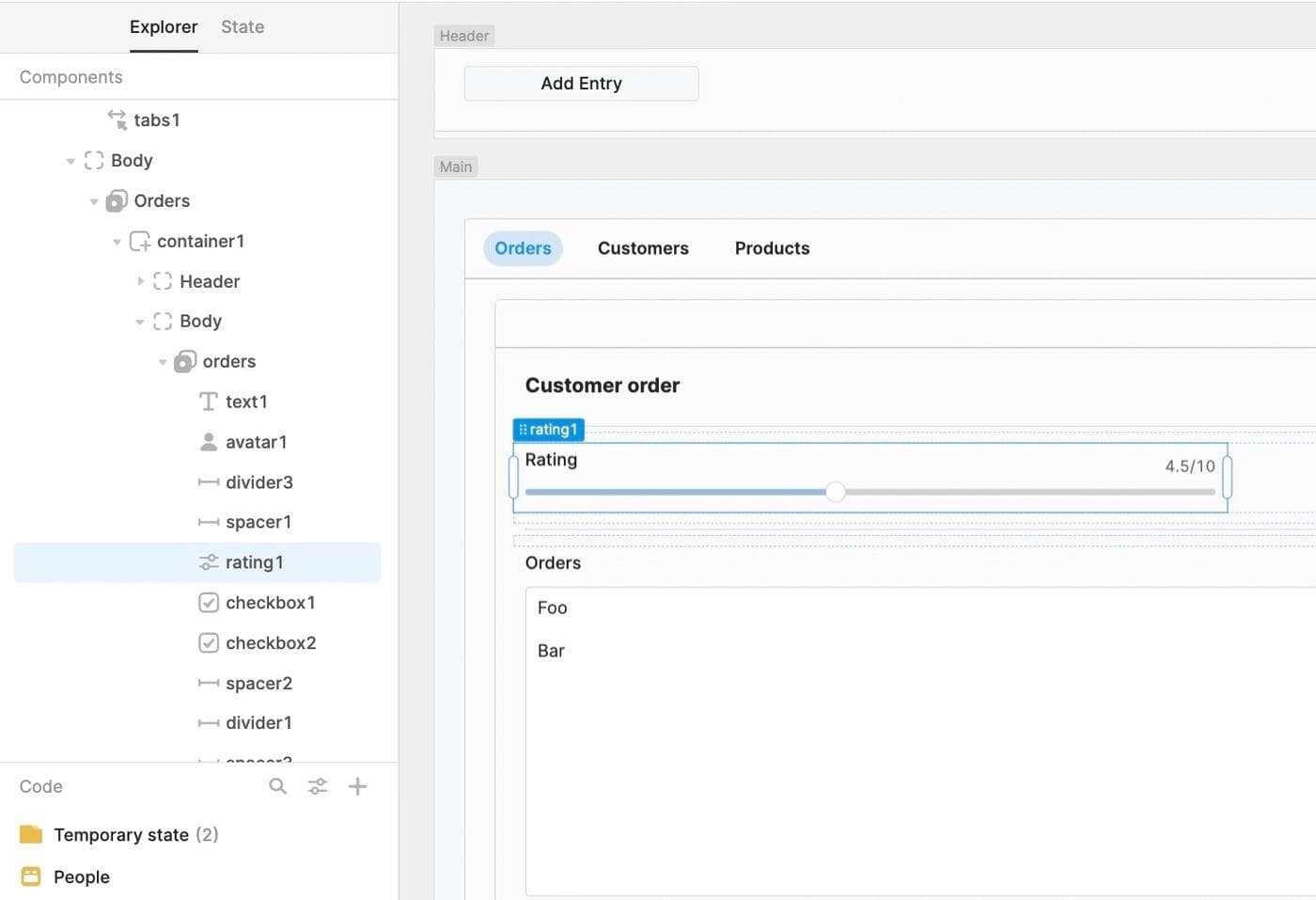The width and height of the screenshot is (1316, 900).
Task: Click the Temporary state folder icon
Action: click(x=33, y=834)
